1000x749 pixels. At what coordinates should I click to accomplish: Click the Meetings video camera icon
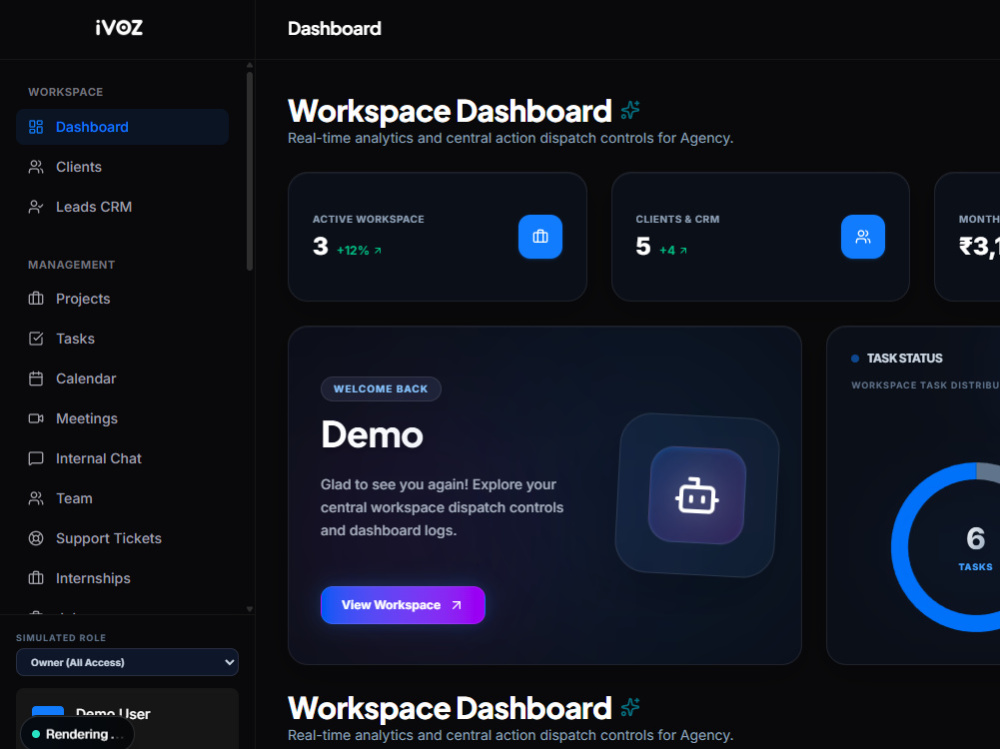click(x=36, y=419)
